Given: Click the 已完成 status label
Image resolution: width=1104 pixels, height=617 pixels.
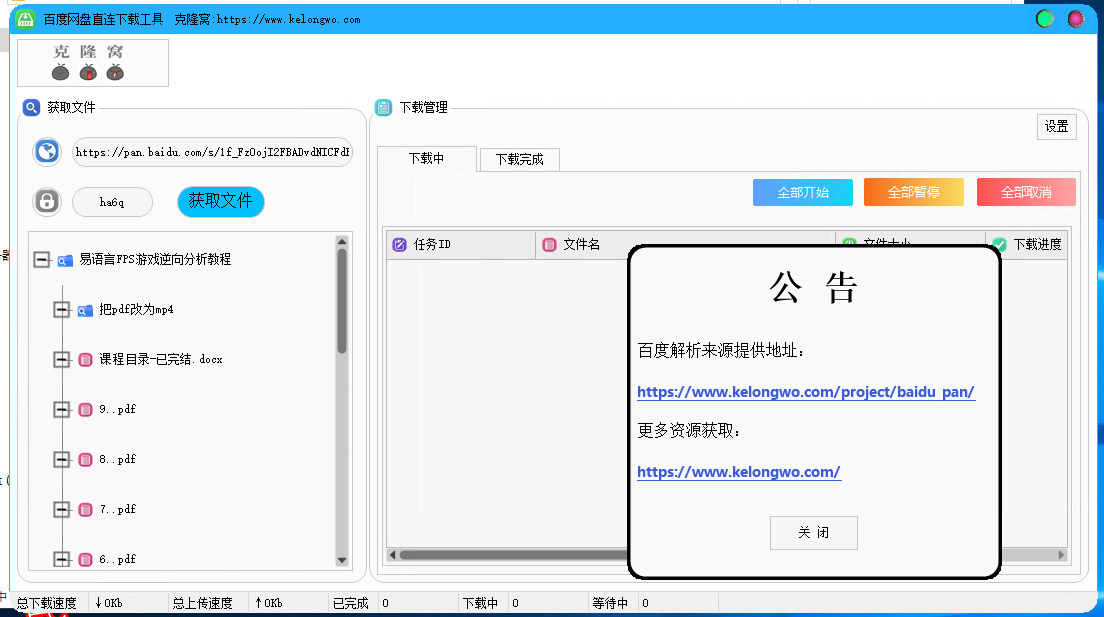Looking at the screenshot, I should [351, 603].
